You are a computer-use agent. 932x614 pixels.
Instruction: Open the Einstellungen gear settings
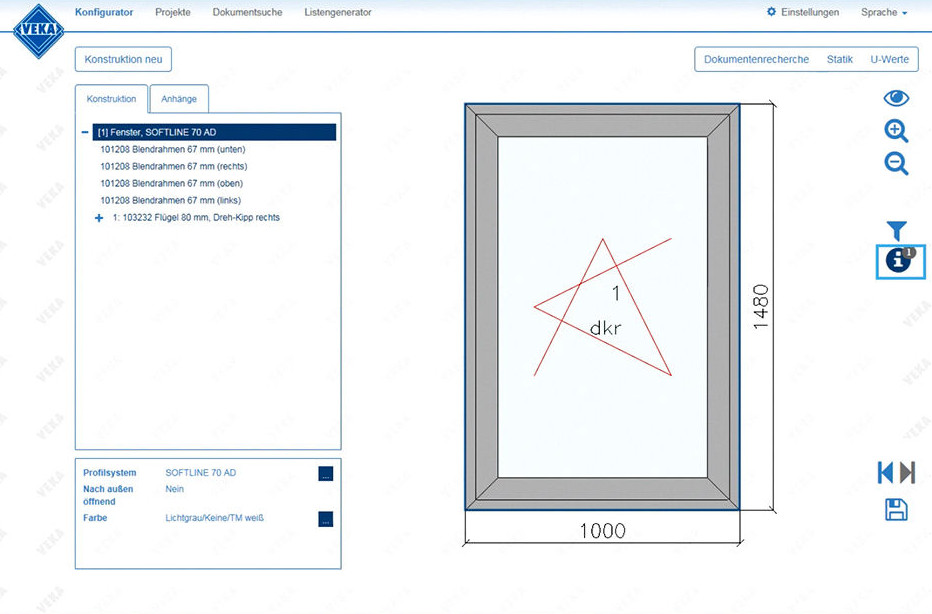tap(803, 13)
